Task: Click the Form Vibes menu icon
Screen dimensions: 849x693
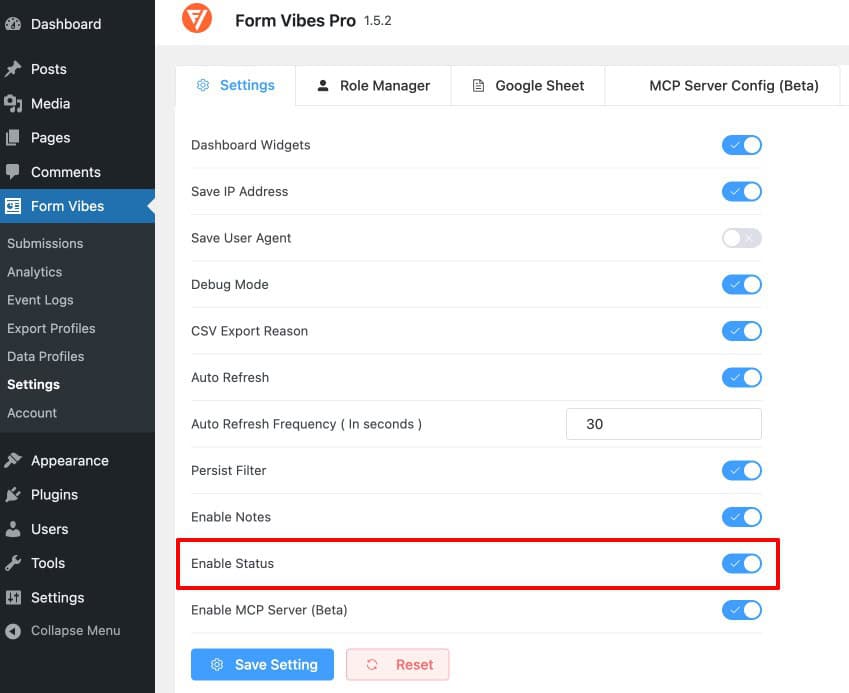Action: click(13, 206)
